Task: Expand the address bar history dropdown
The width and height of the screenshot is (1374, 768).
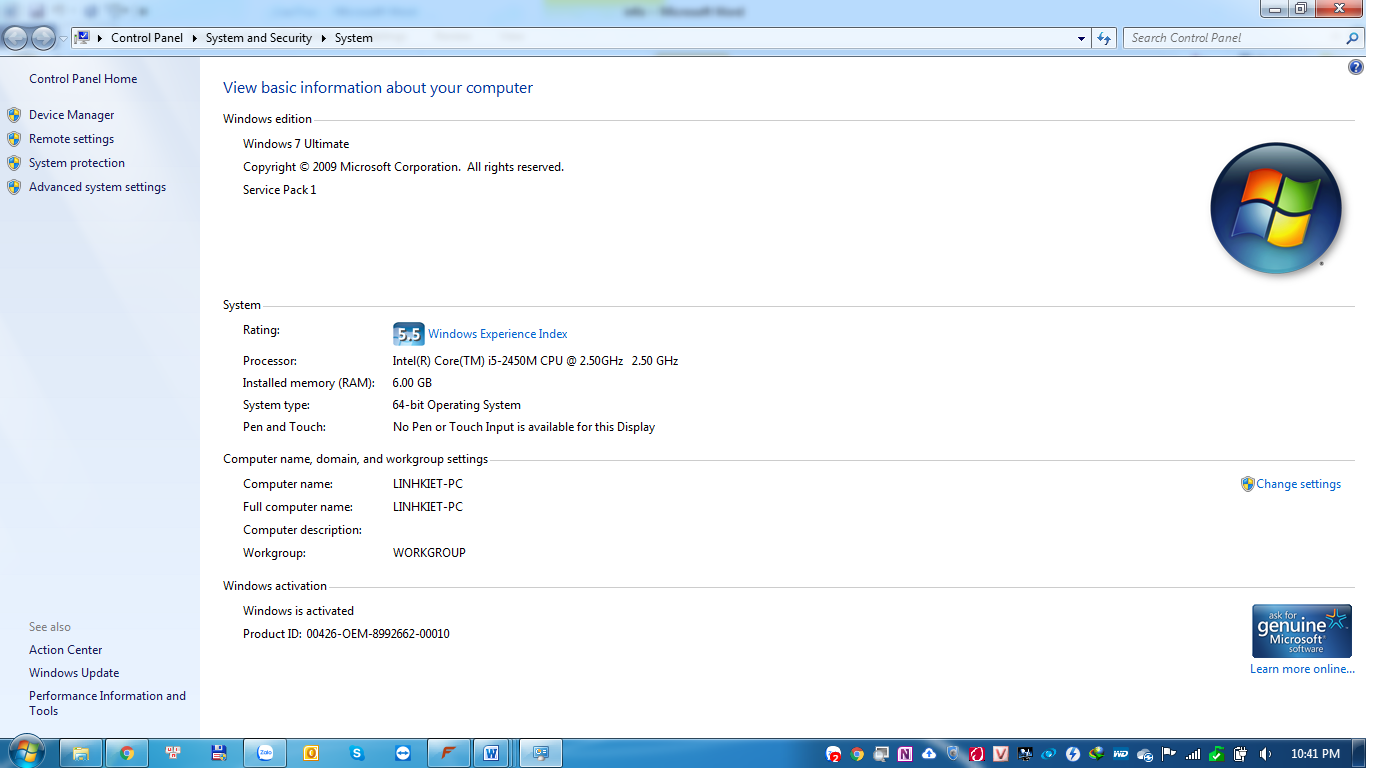Action: coord(1081,39)
